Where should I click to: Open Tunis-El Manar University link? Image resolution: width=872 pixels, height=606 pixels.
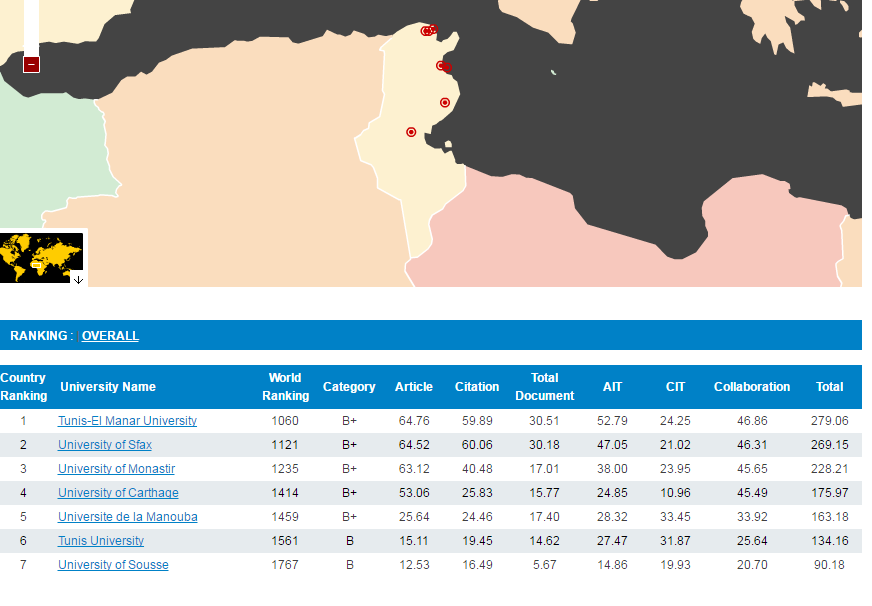tap(127, 421)
